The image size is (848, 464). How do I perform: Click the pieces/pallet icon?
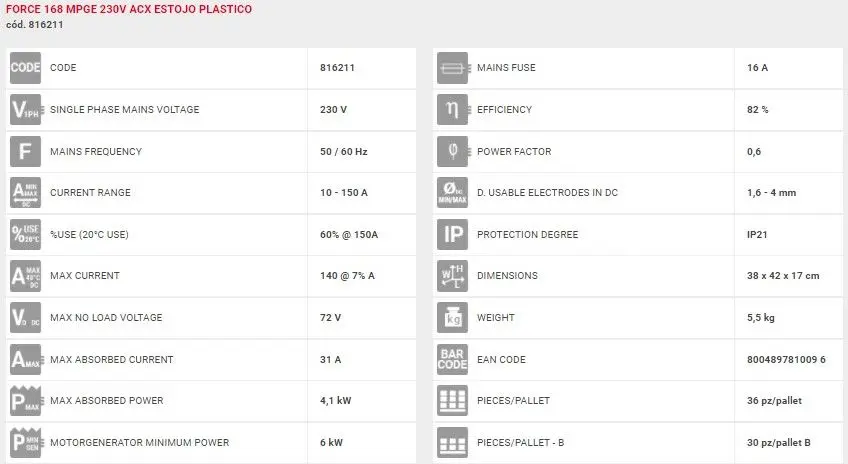(453, 401)
